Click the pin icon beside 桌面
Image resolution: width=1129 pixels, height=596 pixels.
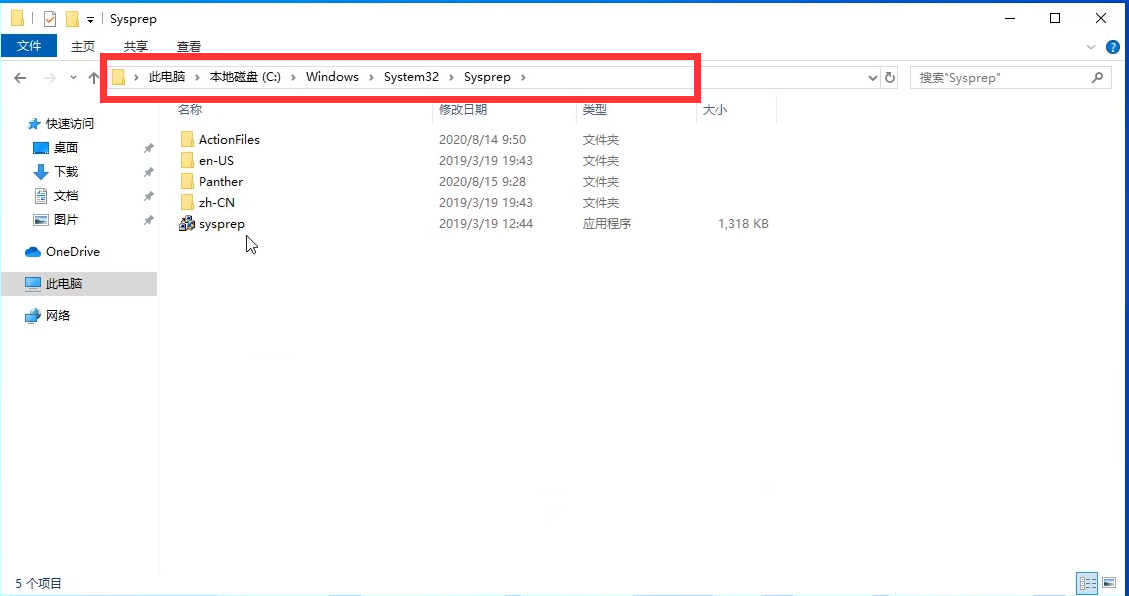point(148,148)
